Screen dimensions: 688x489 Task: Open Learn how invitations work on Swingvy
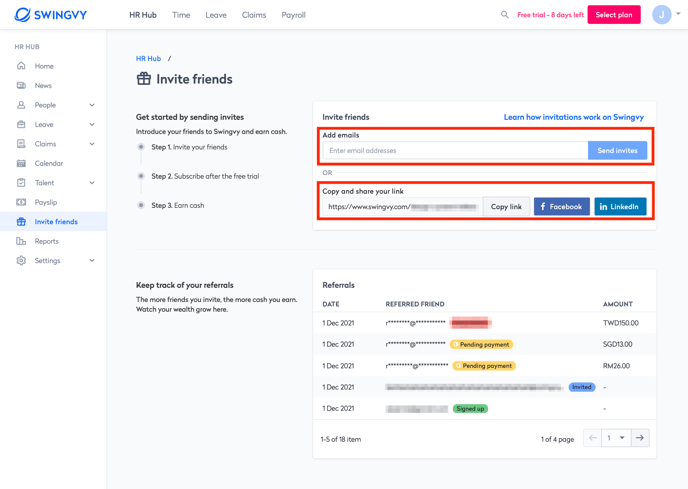tap(573, 117)
